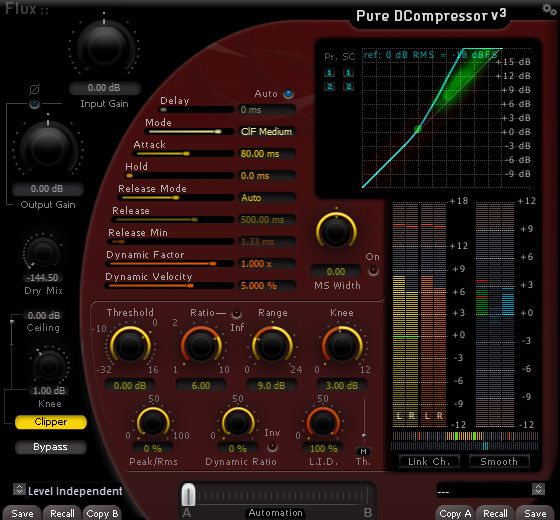Click the Dynamic Ratio knob
560x520 pixels.
point(238,423)
